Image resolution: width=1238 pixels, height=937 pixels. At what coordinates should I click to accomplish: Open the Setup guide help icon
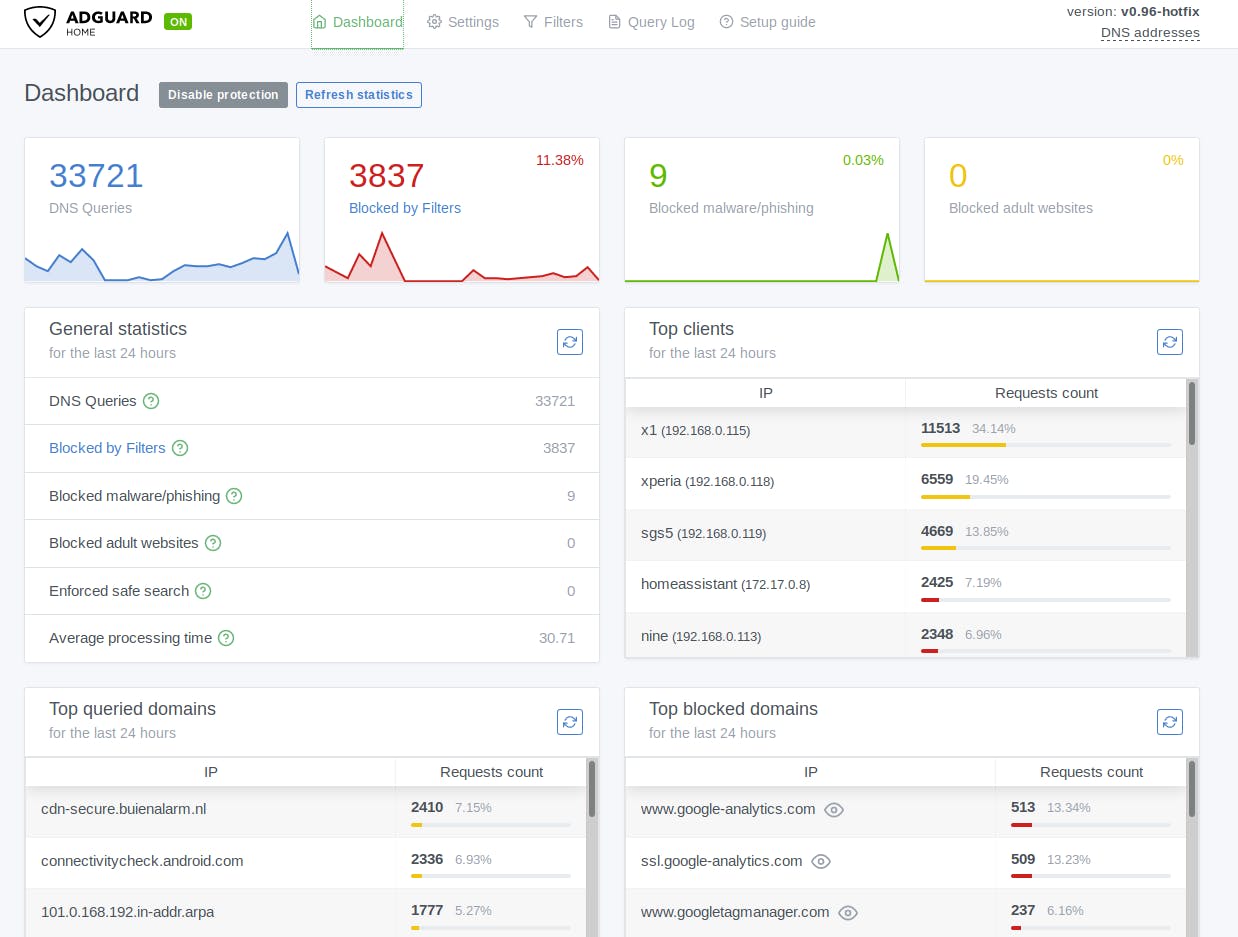[726, 21]
